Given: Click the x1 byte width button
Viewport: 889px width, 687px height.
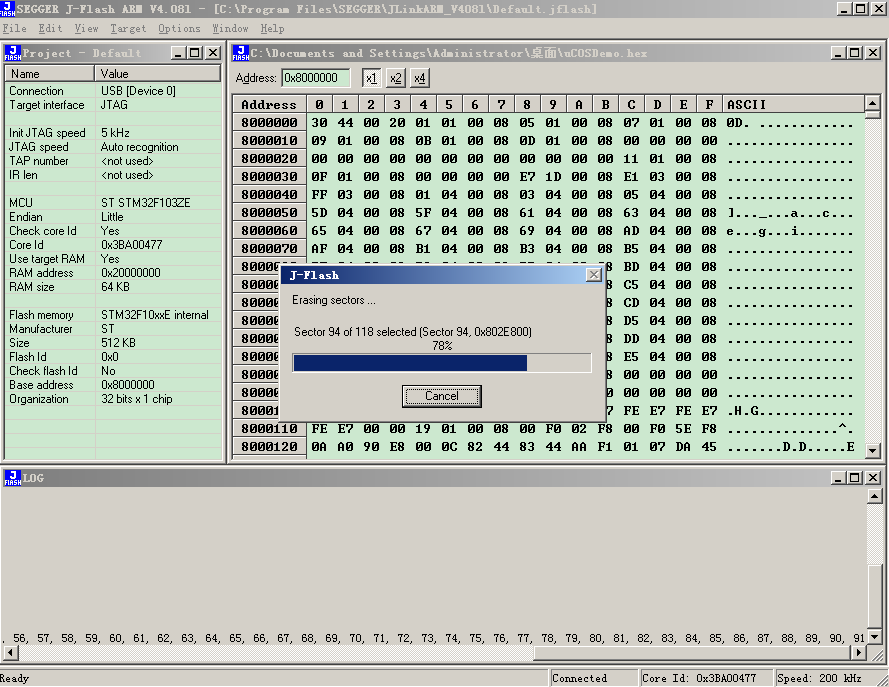Looking at the screenshot, I should tap(371, 78).
